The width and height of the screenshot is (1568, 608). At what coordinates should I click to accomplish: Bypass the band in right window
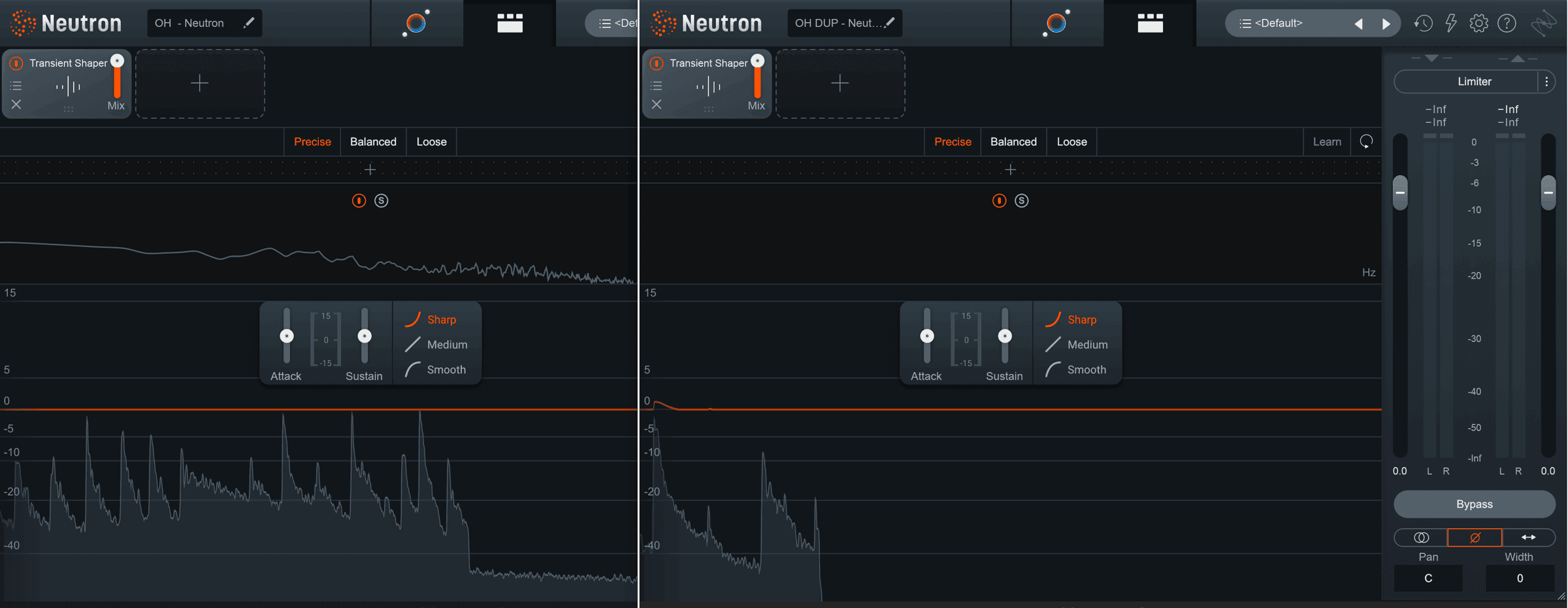(x=999, y=201)
